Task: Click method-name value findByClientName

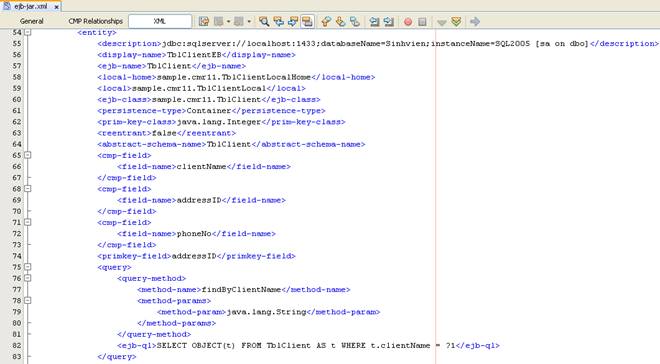Action: [241, 290]
